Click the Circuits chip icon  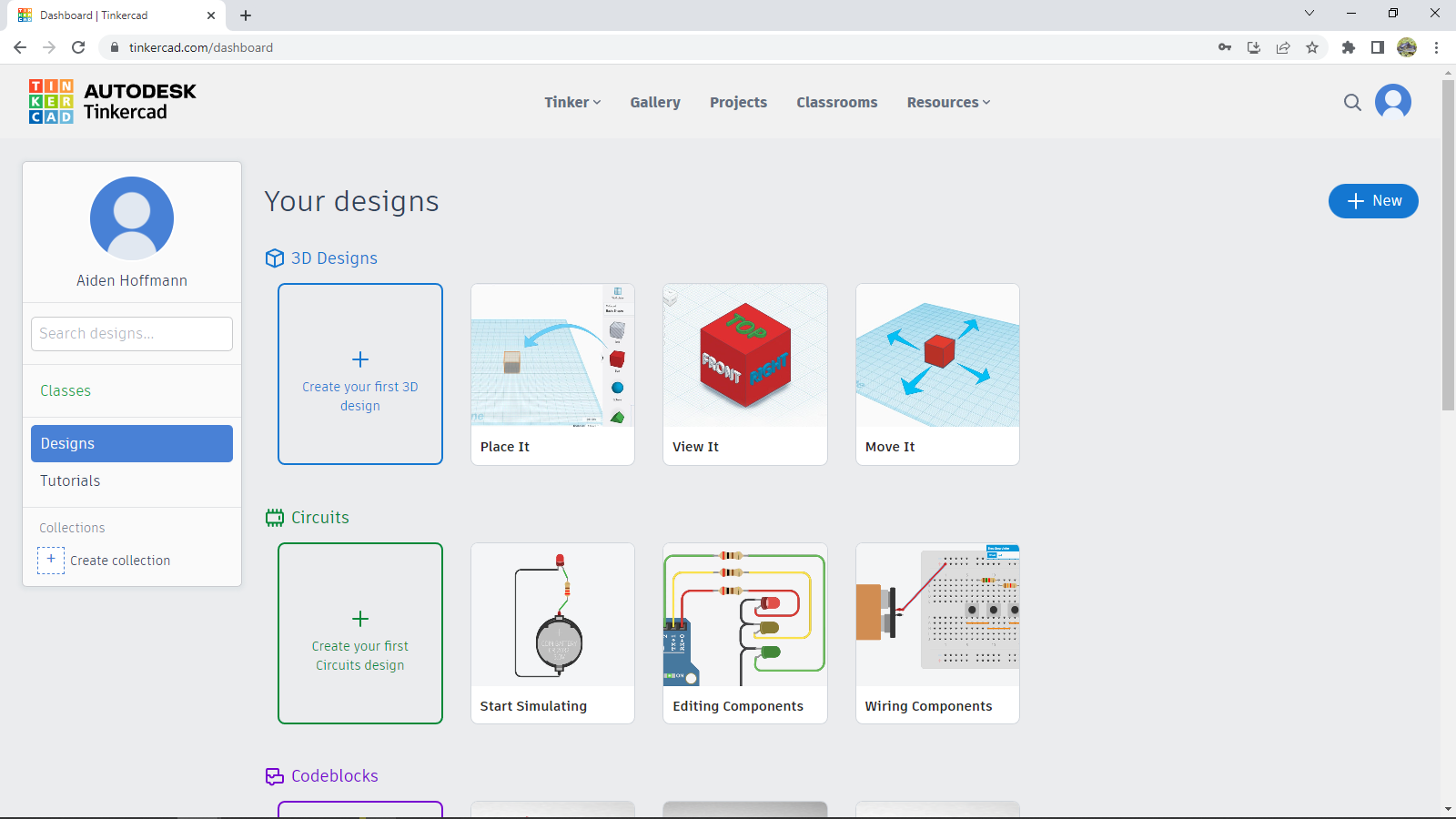tap(275, 518)
